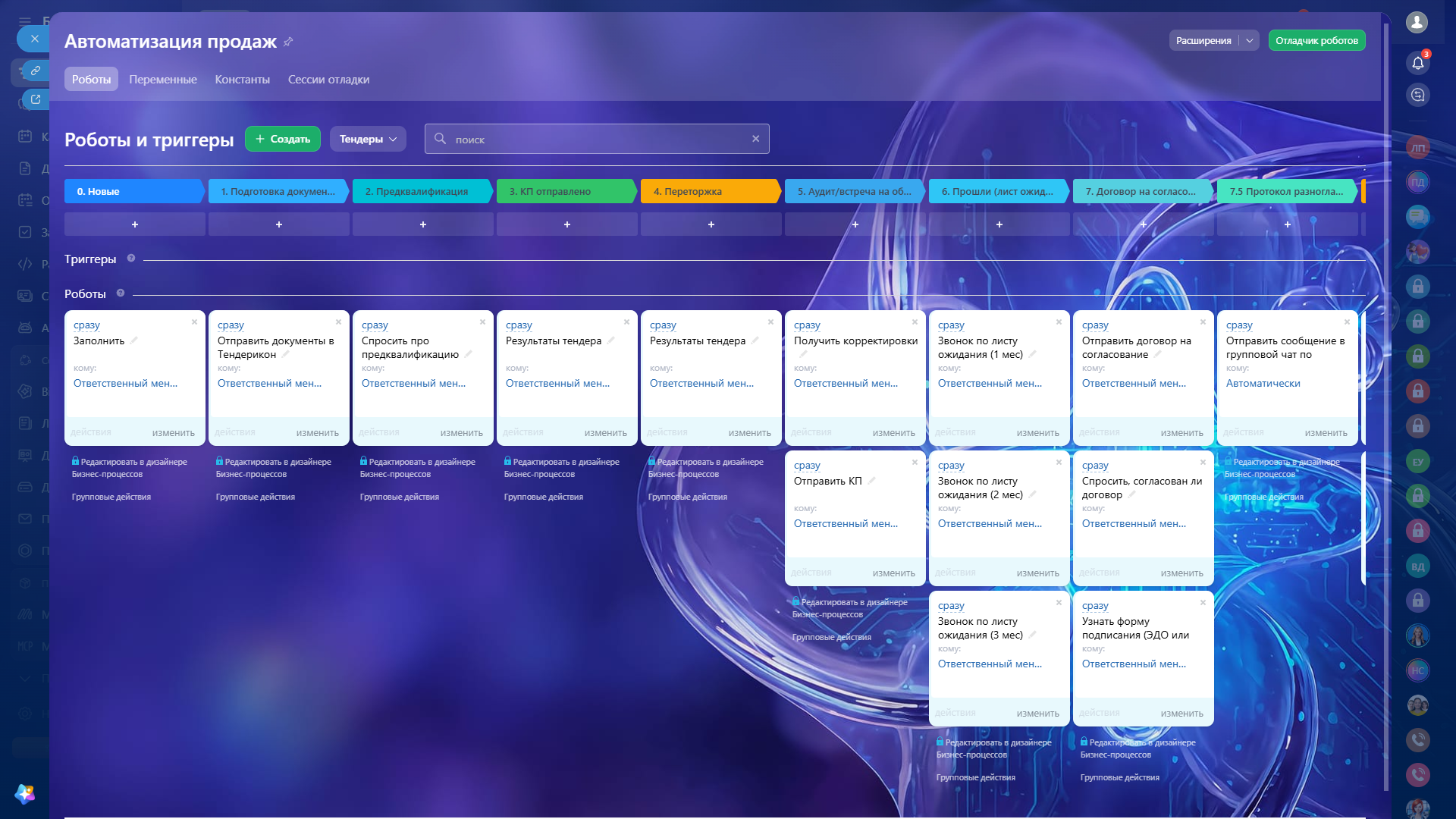This screenshot has height=819, width=1456.
Task: Select the Роботы tab
Action: tap(91, 80)
